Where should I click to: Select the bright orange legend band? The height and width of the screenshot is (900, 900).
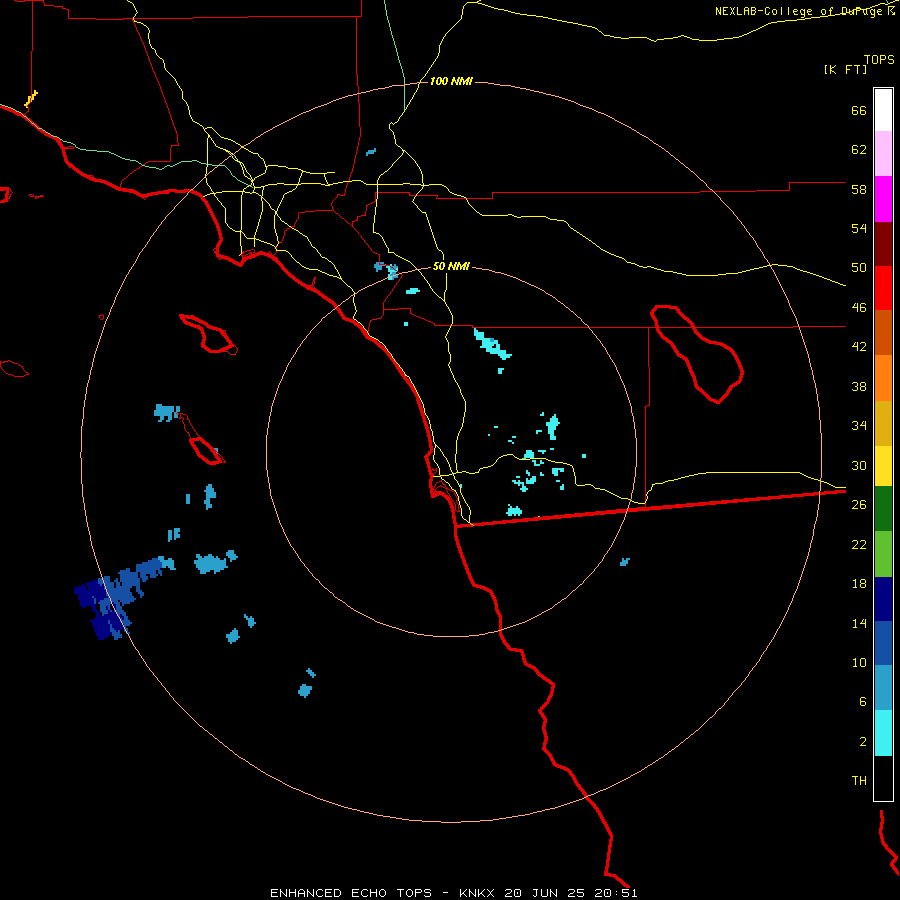[883, 378]
